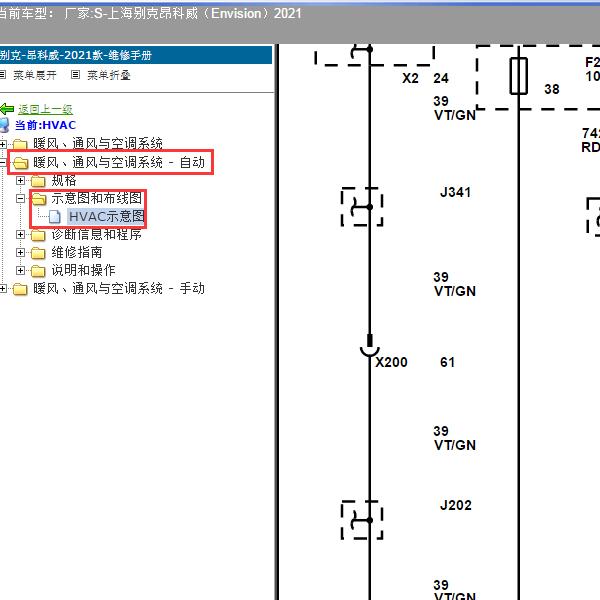Select 示意图和布线图 tree item
600x600 pixels.
coord(97,198)
